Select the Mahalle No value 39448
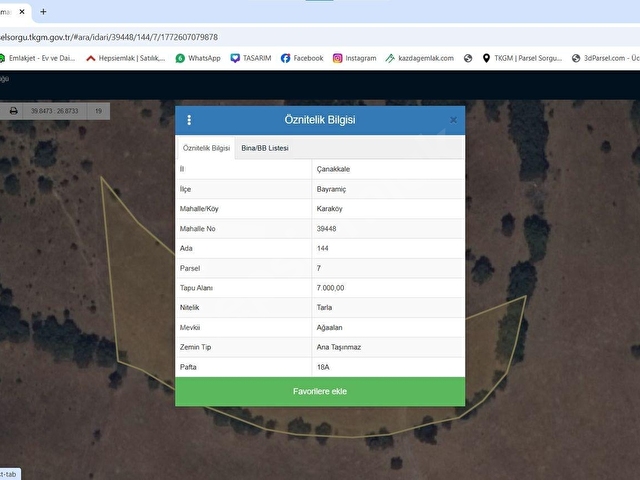The width and height of the screenshot is (640, 480). [x=326, y=229]
